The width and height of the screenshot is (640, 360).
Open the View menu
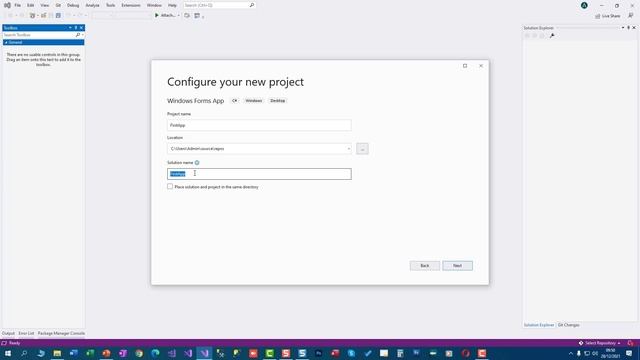(x=44, y=5)
